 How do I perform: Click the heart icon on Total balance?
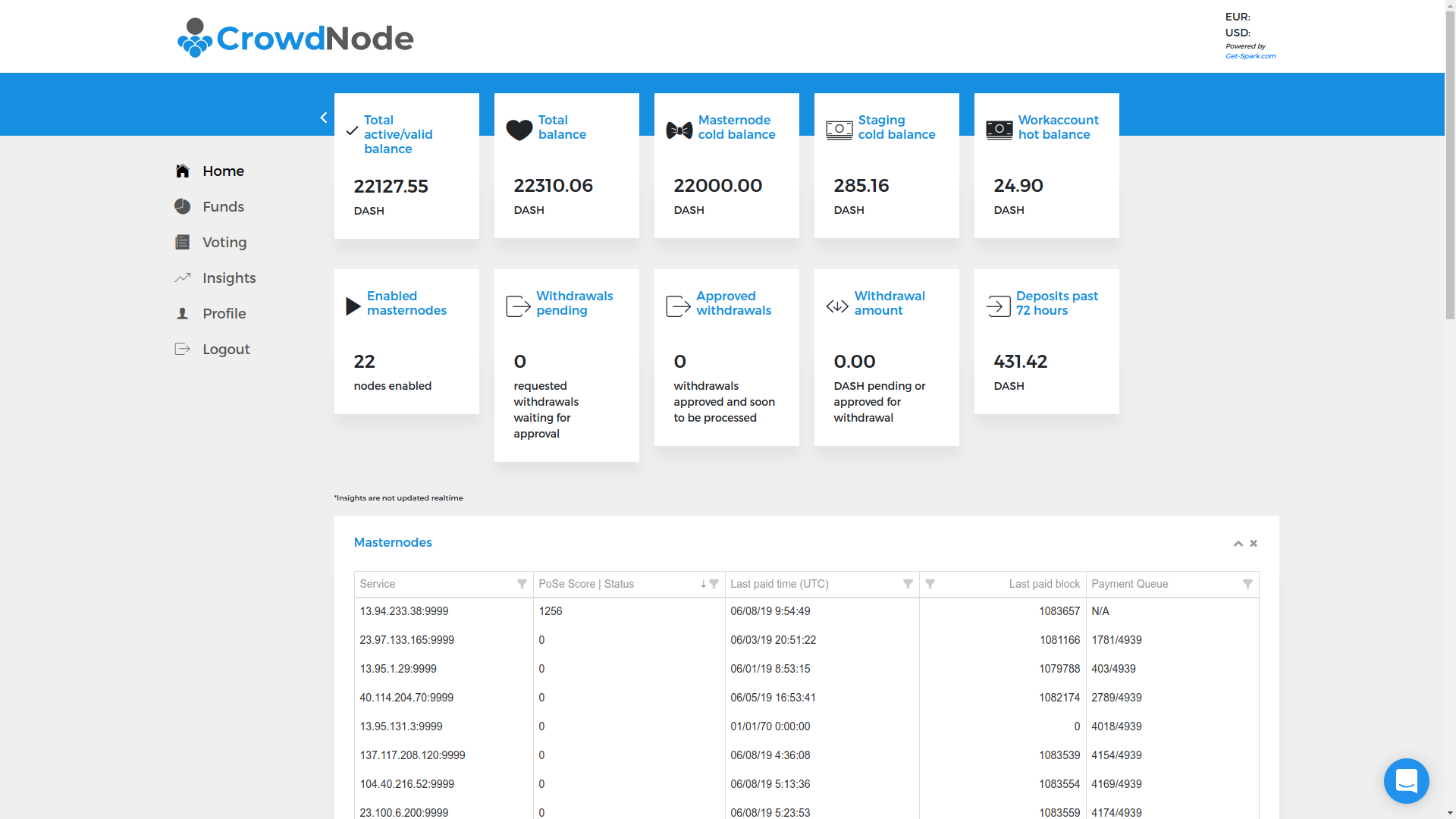(519, 130)
